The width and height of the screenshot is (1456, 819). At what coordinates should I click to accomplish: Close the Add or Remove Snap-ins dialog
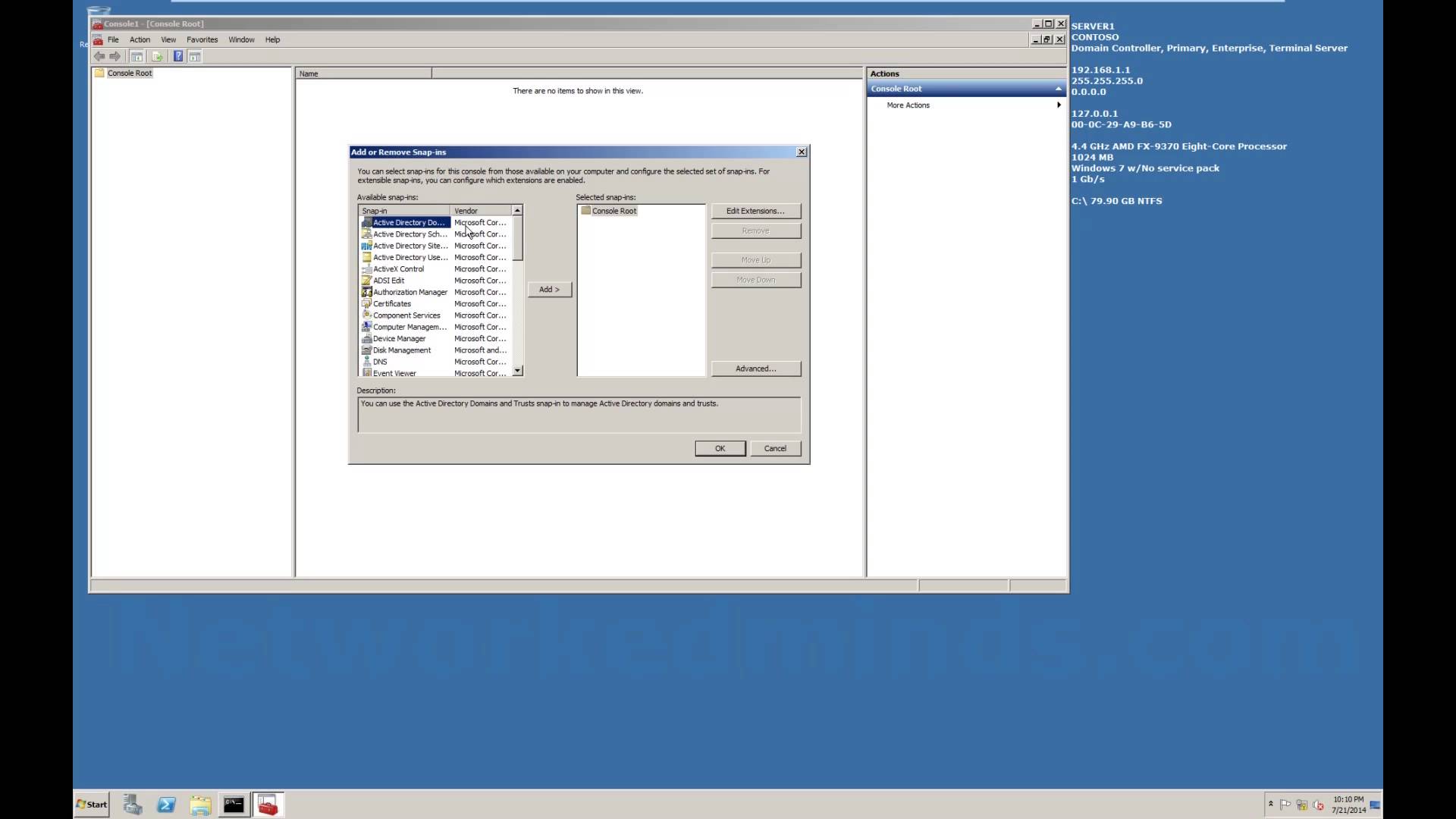pyautogui.click(x=802, y=152)
